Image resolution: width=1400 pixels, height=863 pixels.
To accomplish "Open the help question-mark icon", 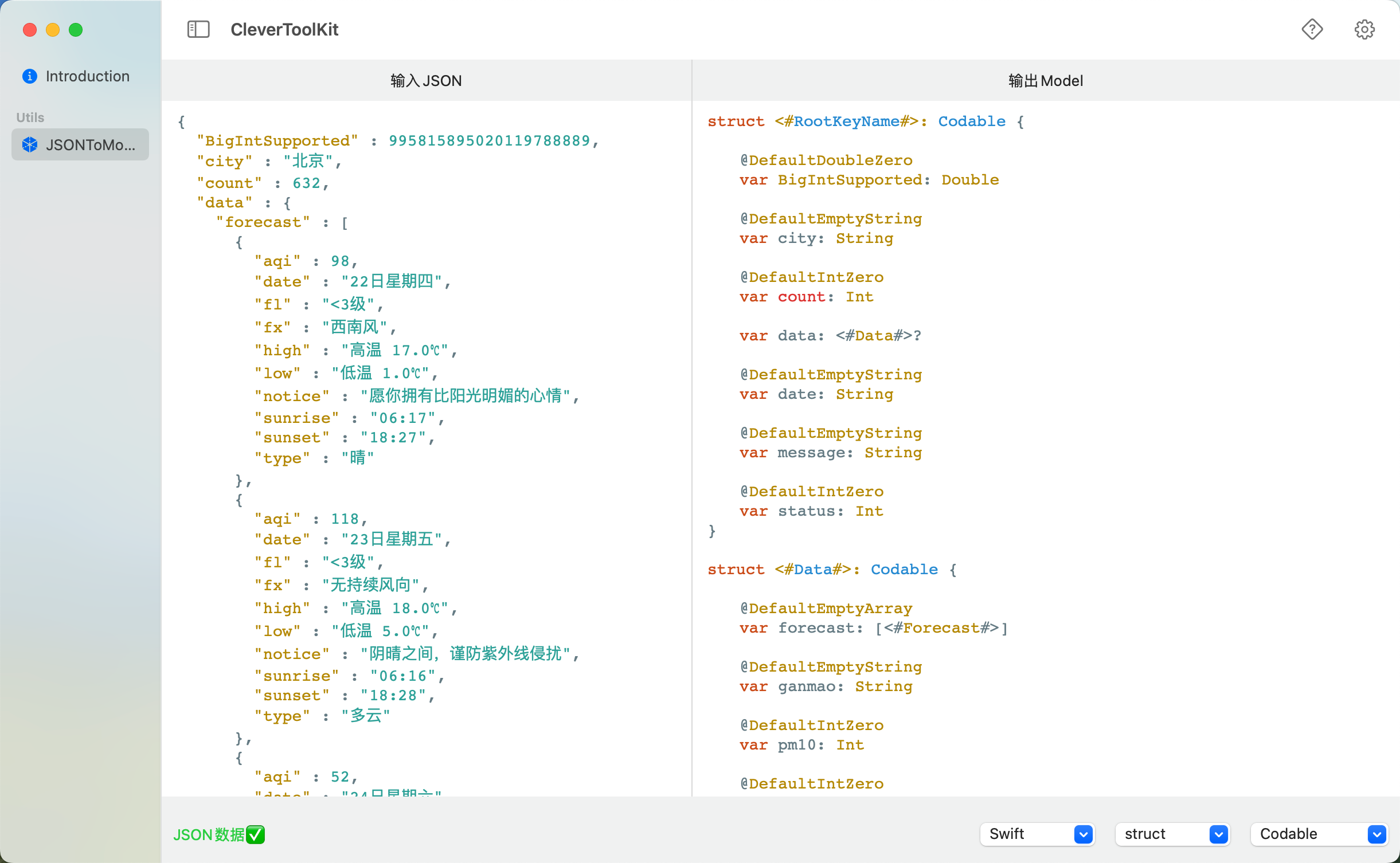I will 1312,29.
